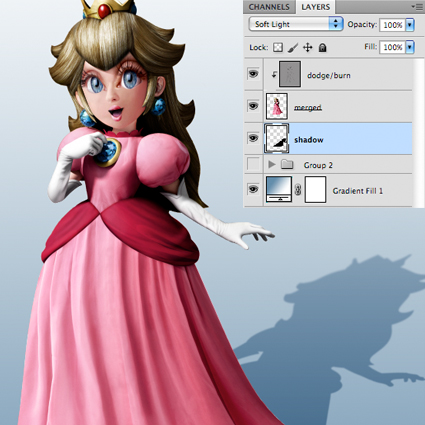Click the lock position move icon

click(307, 48)
